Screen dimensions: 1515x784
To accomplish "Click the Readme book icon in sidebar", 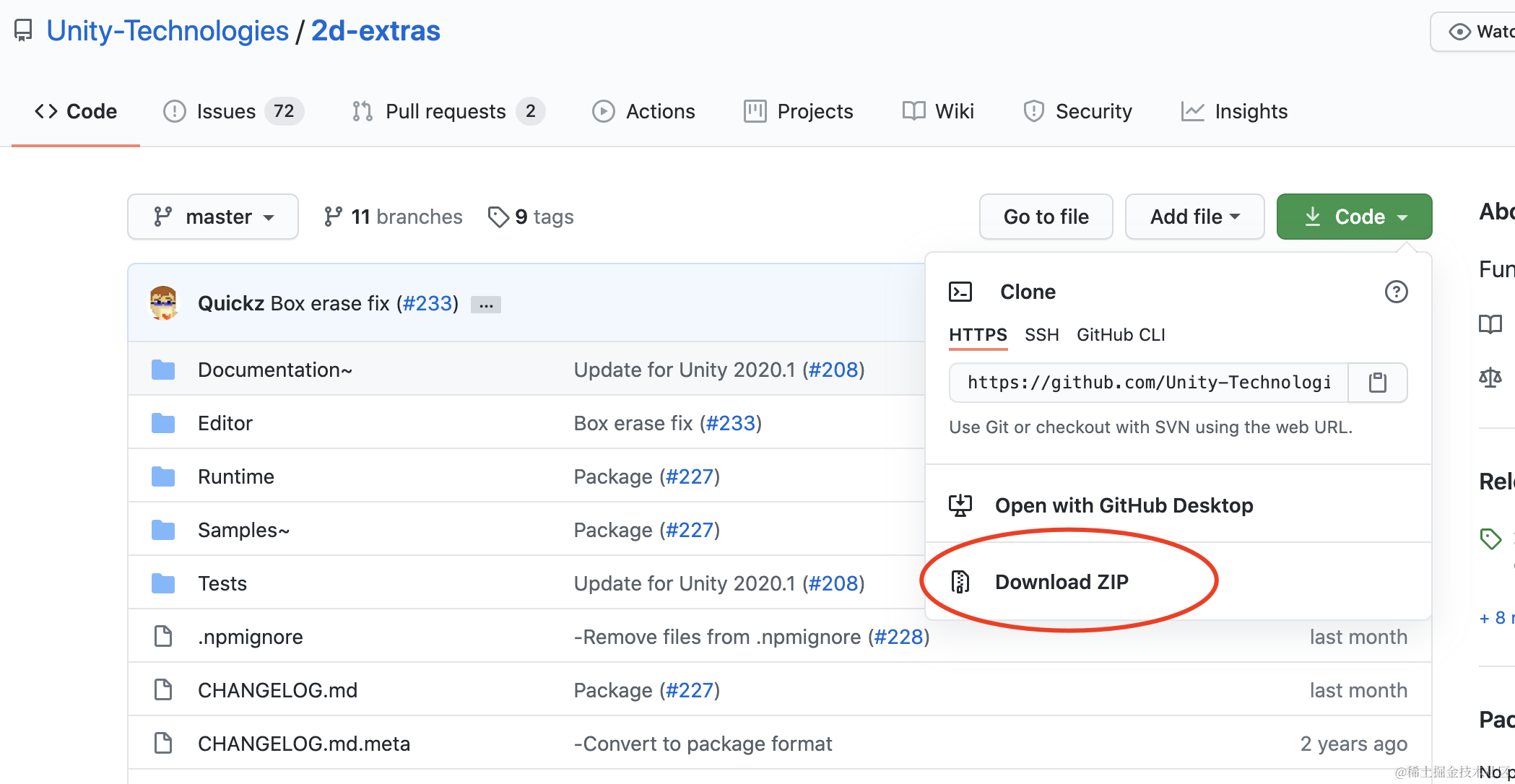I will [1490, 324].
